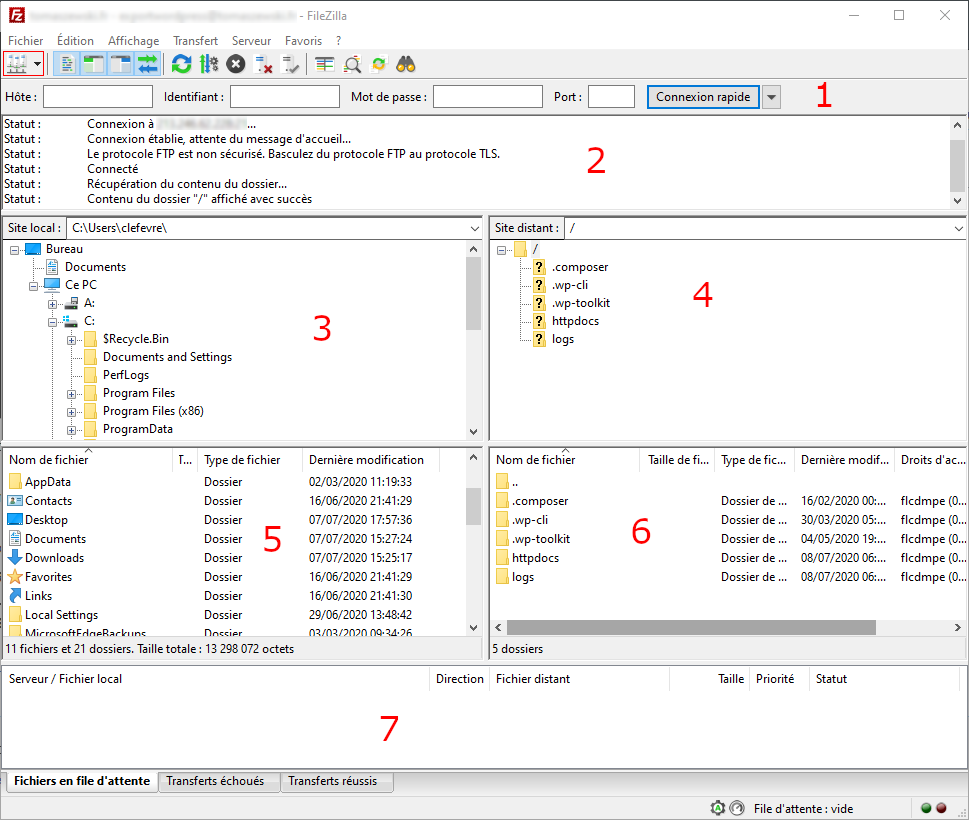The image size is (969, 820).
Task: Refresh the file and folder lists
Action: pyautogui.click(x=181, y=64)
